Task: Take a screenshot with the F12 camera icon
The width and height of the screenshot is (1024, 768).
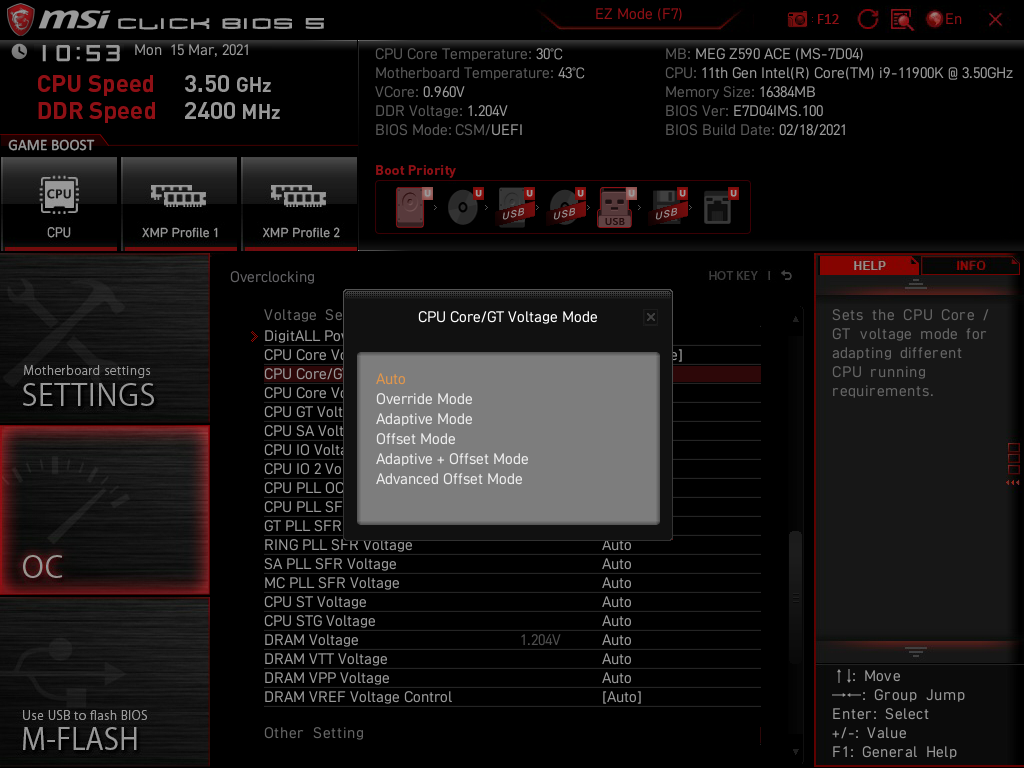Action: tap(797, 20)
